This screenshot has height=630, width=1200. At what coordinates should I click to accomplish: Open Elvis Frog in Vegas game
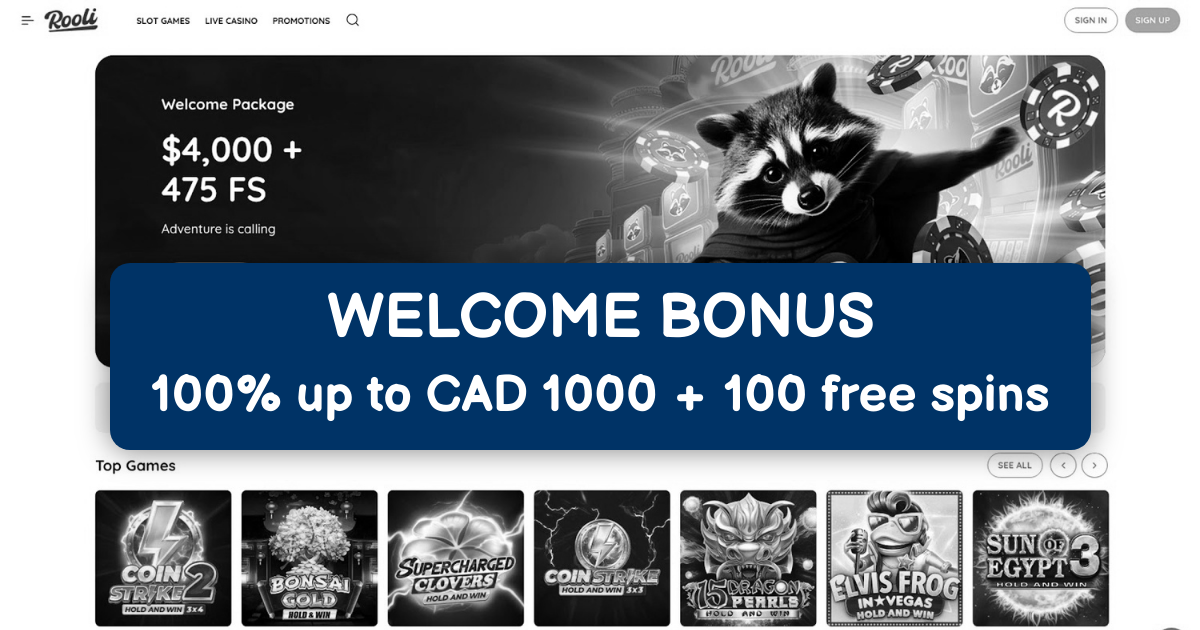[x=894, y=558]
